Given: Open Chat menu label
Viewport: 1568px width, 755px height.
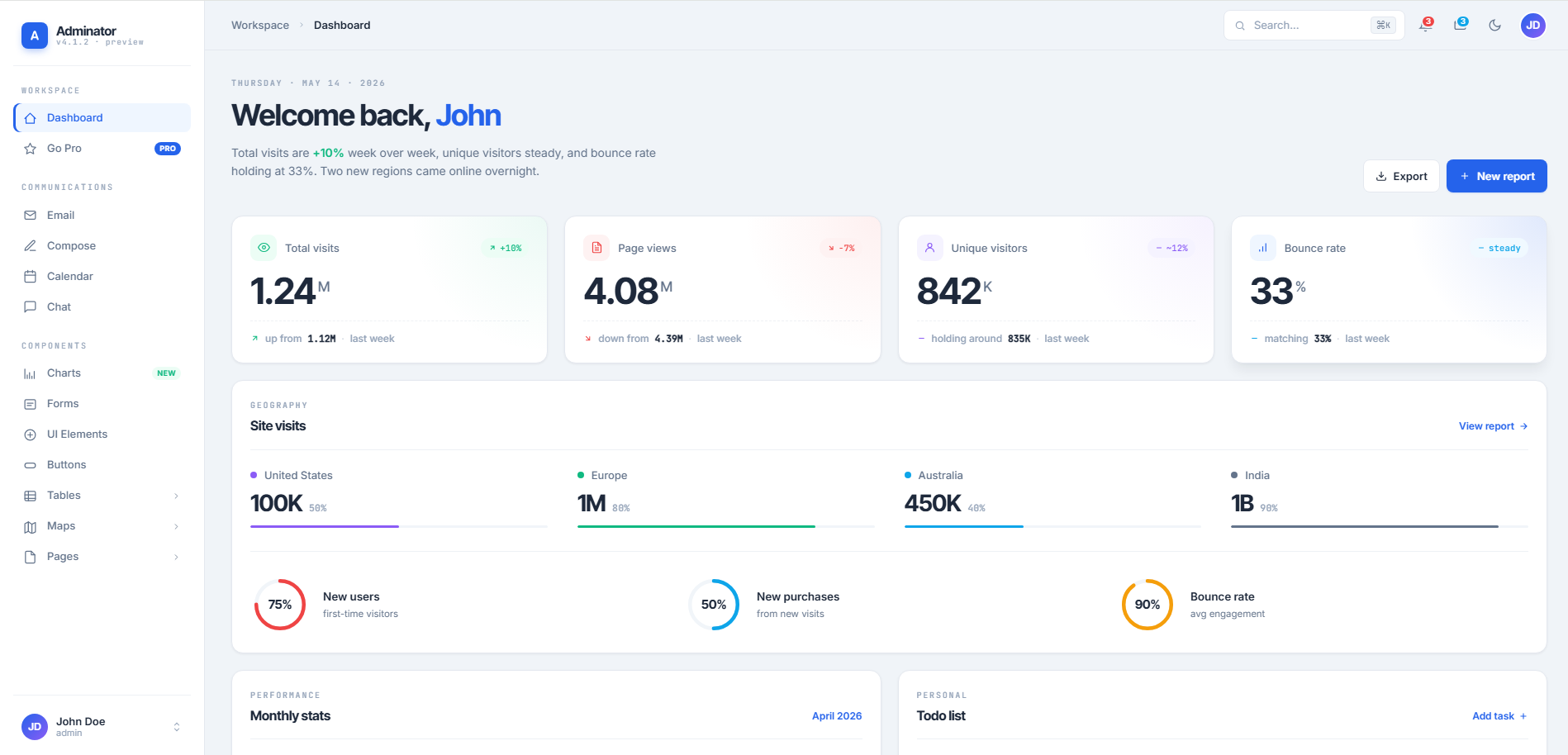Looking at the screenshot, I should (59, 307).
